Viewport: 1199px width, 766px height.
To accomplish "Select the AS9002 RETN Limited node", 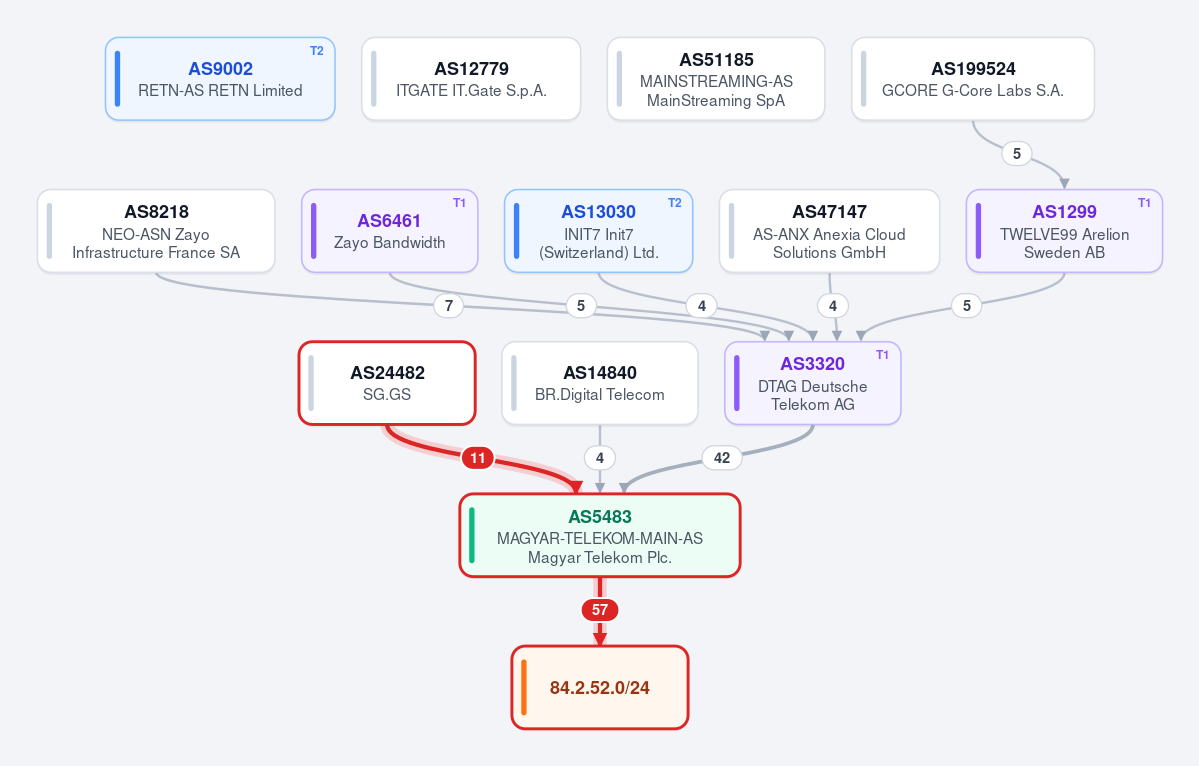I will pos(220,79).
